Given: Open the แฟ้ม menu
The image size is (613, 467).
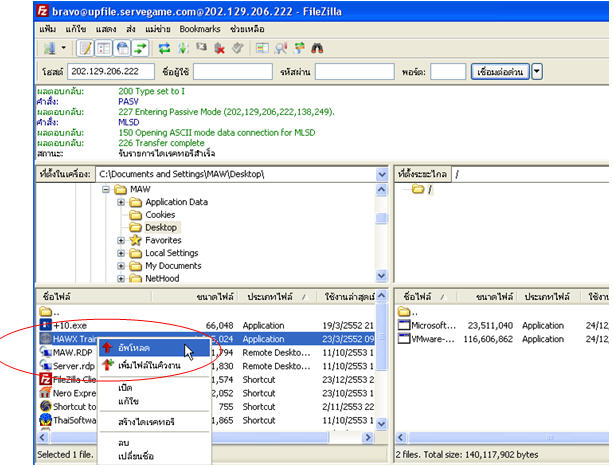Looking at the screenshot, I should click(48, 29).
